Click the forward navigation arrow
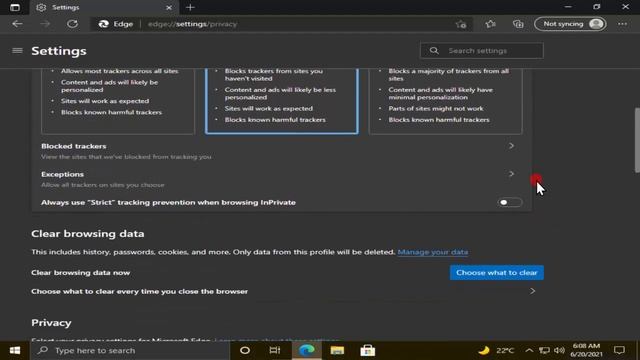The image size is (640, 360). (45, 24)
